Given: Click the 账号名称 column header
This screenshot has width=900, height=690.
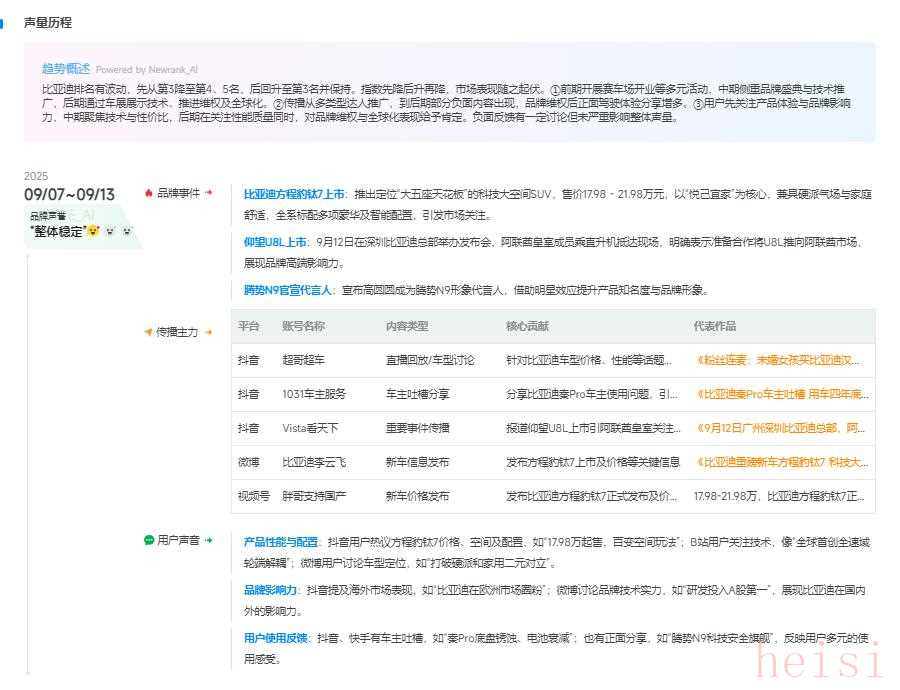Looking at the screenshot, I should pos(303,326).
